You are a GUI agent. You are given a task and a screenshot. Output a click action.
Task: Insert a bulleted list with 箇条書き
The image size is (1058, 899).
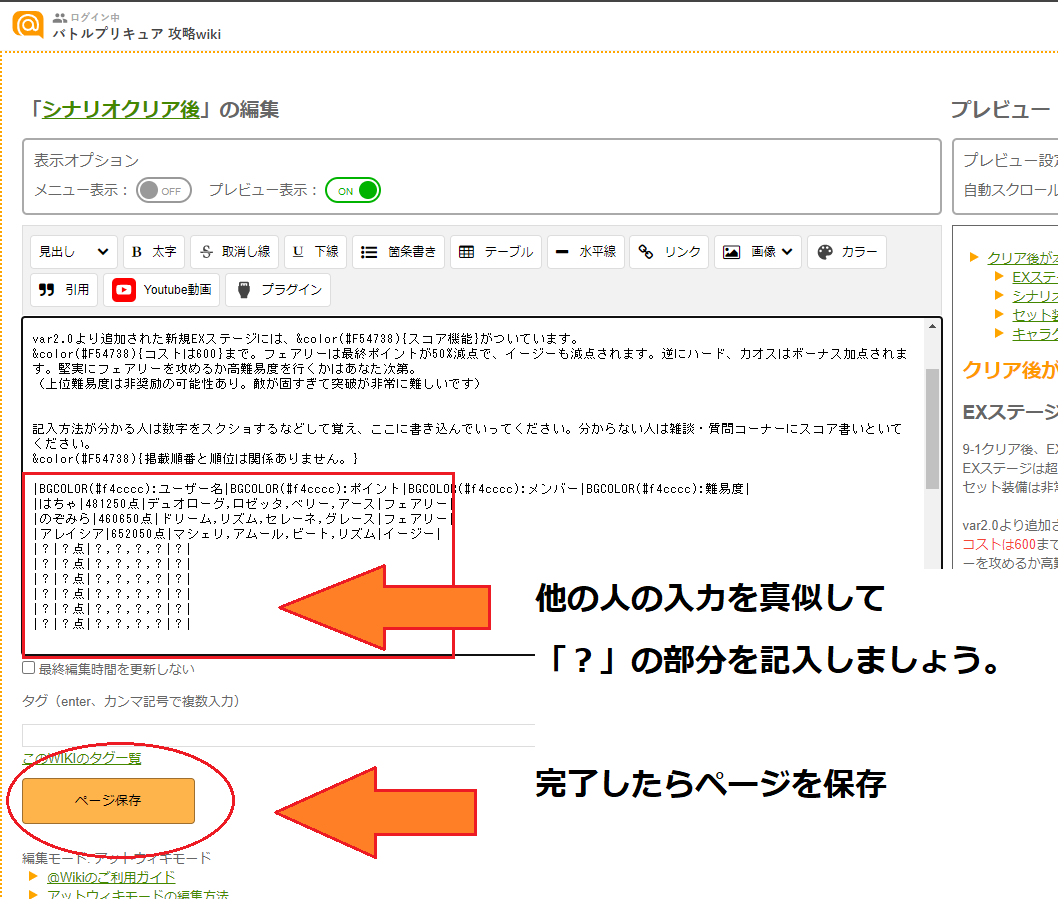[x=398, y=252]
